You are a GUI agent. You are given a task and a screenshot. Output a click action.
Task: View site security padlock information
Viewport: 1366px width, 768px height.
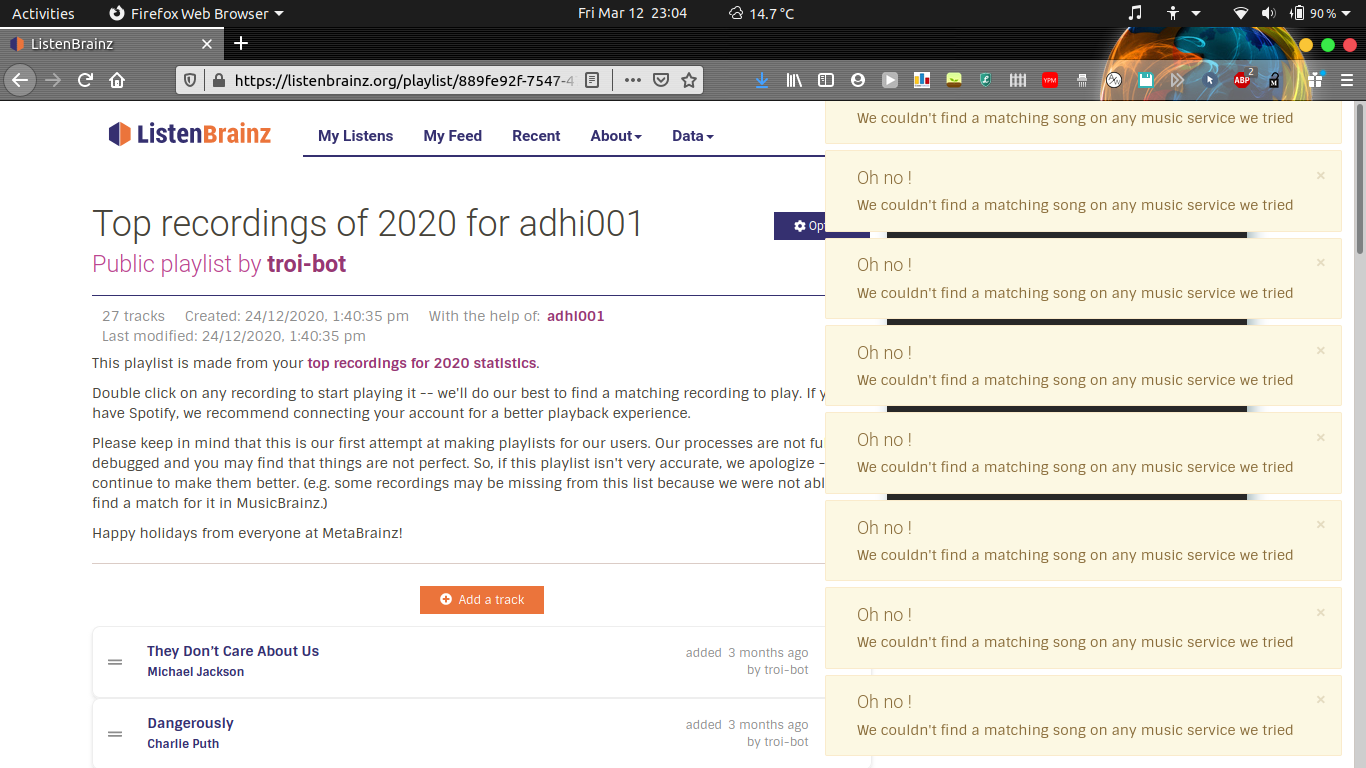pos(217,80)
